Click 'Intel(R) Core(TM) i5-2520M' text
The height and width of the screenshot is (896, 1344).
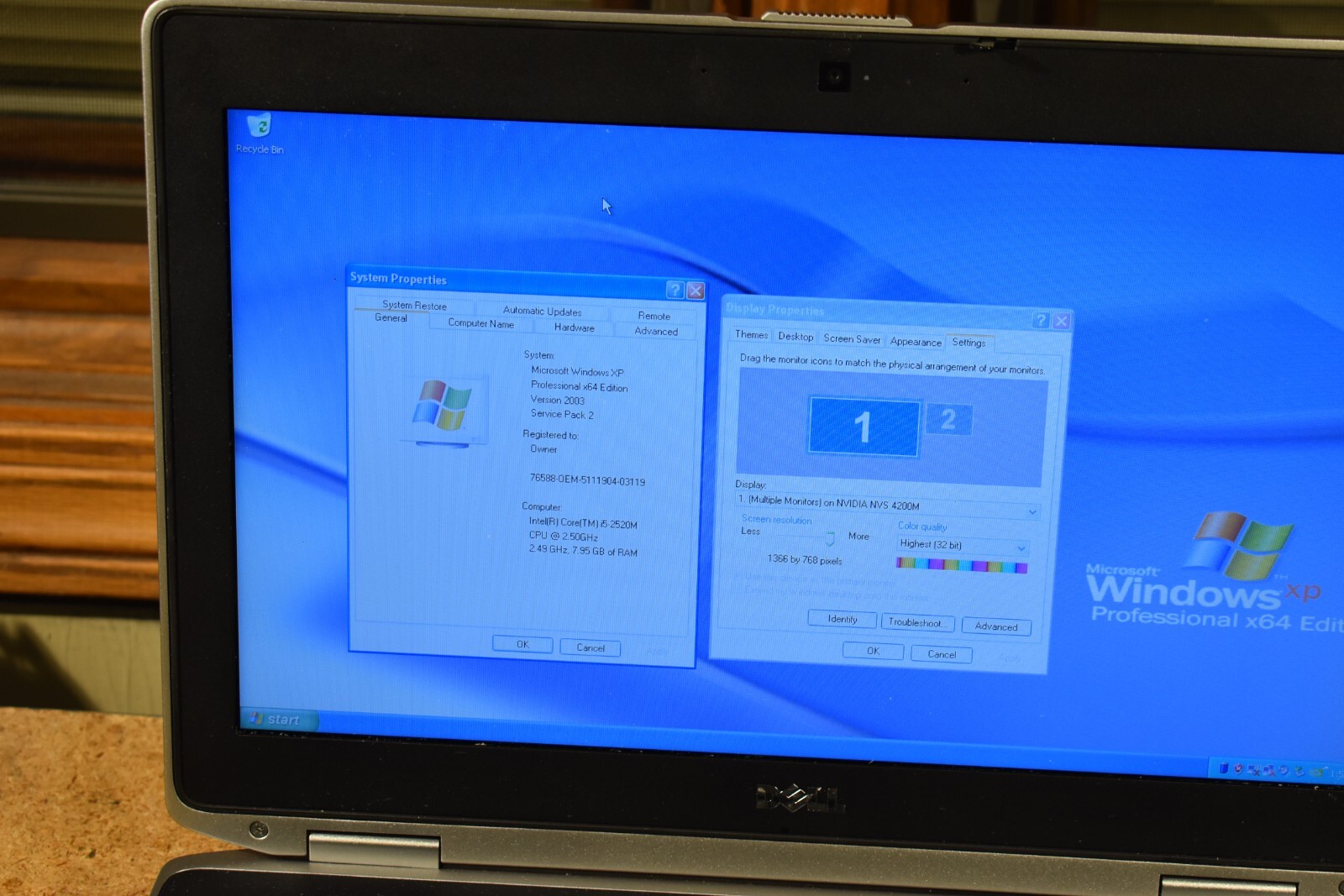[583, 523]
